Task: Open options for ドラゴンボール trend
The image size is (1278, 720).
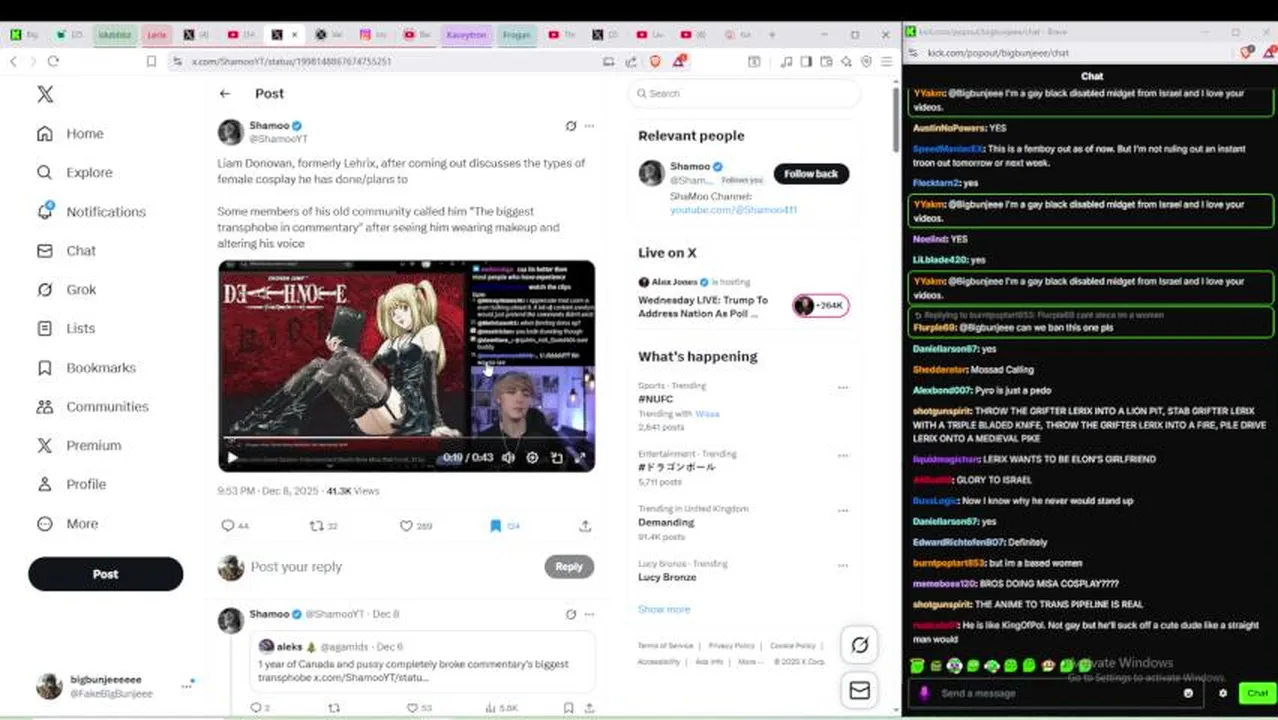Action: point(842,455)
